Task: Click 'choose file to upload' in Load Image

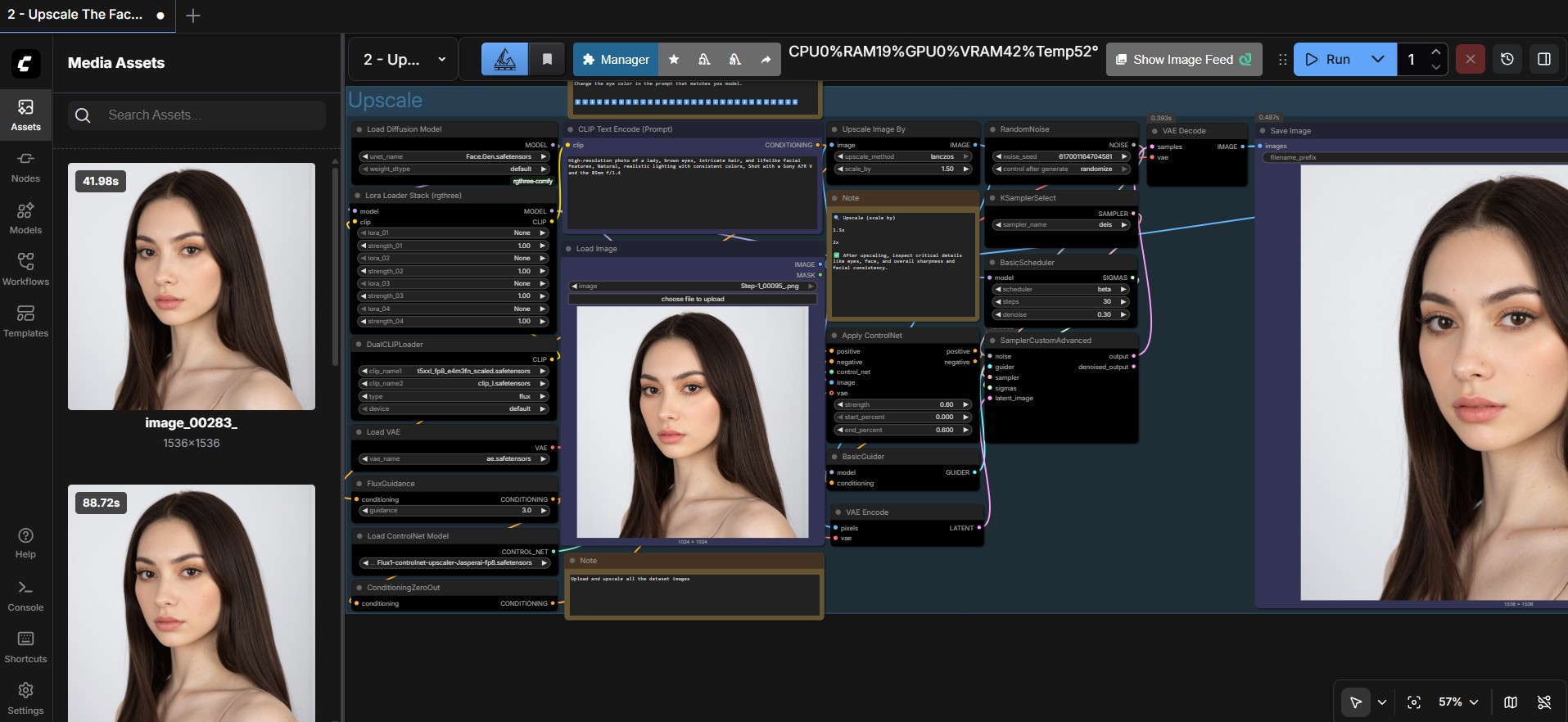Action: point(693,299)
